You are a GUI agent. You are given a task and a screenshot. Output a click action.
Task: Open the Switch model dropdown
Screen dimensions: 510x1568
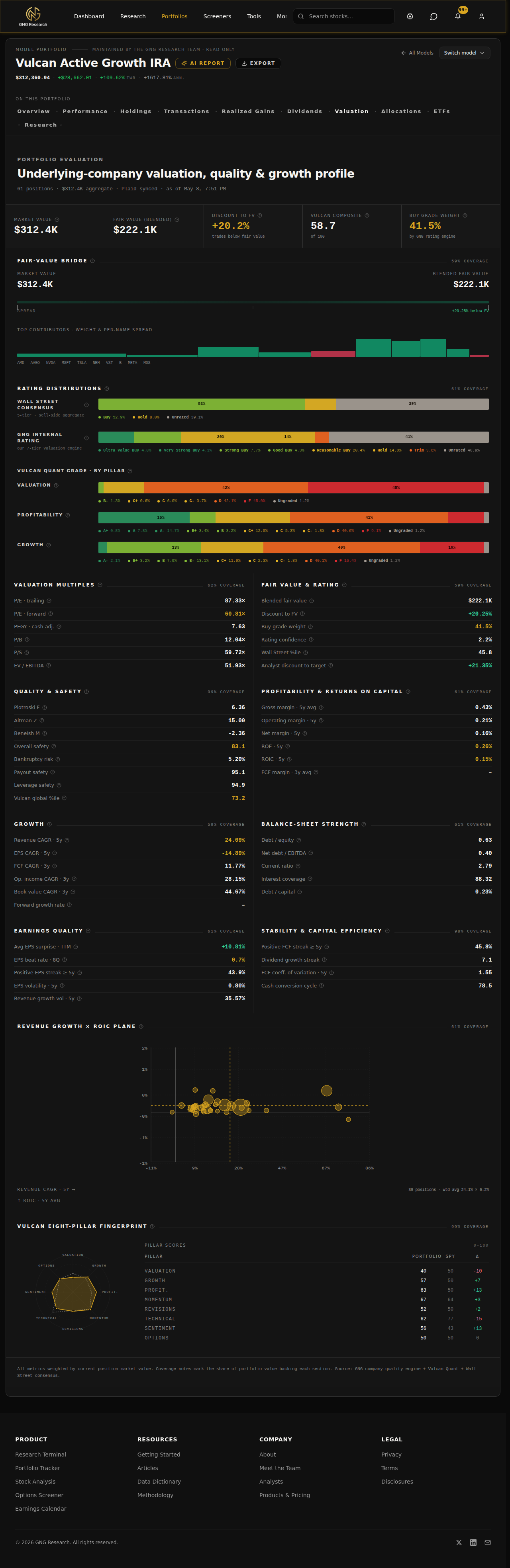click(x=464, y=53)
